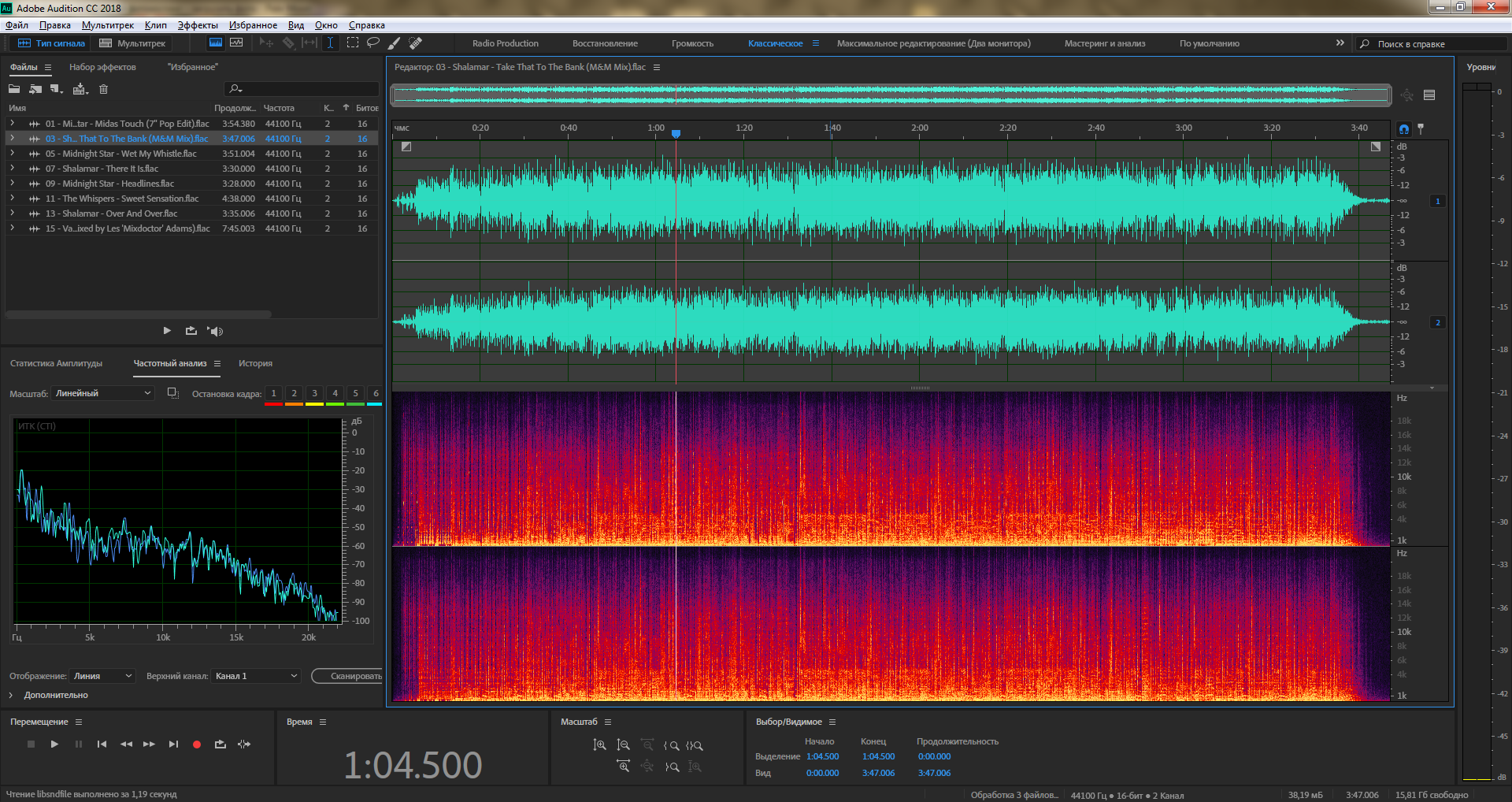Toggle Spectral Frequency Display button
The width and height of the screenshot is (1512, 802).
point(215,43)
